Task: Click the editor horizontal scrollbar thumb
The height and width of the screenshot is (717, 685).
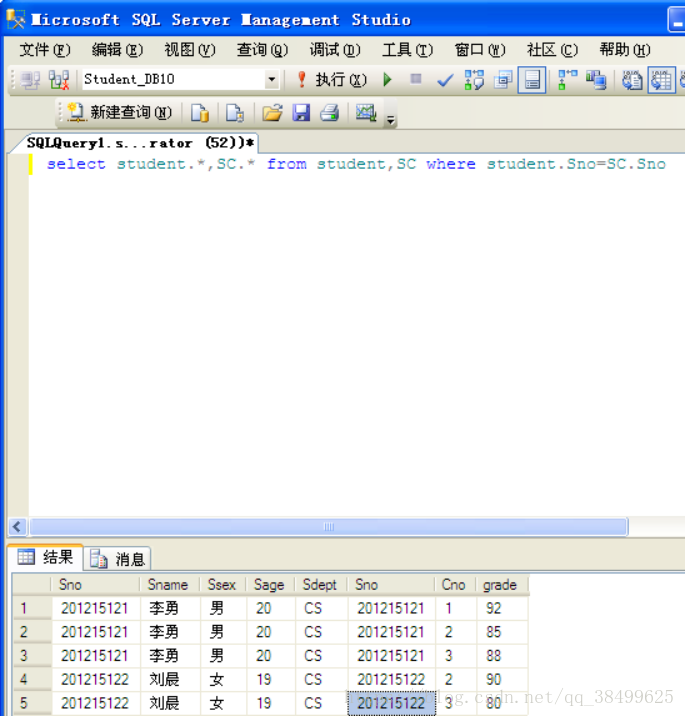Action: (328, 527)
